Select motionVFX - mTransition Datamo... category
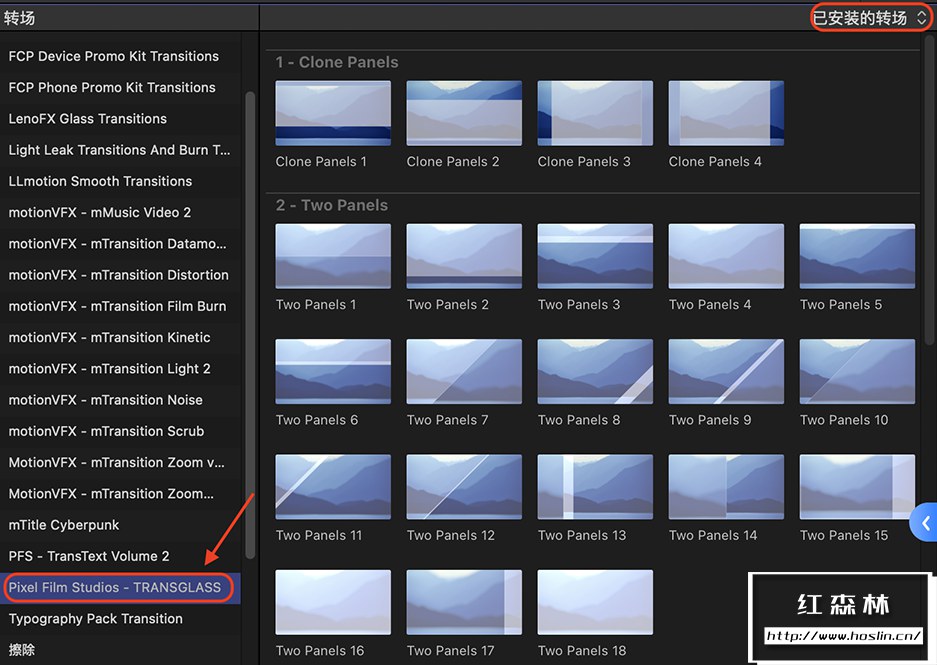 click(x=120, y=244)
